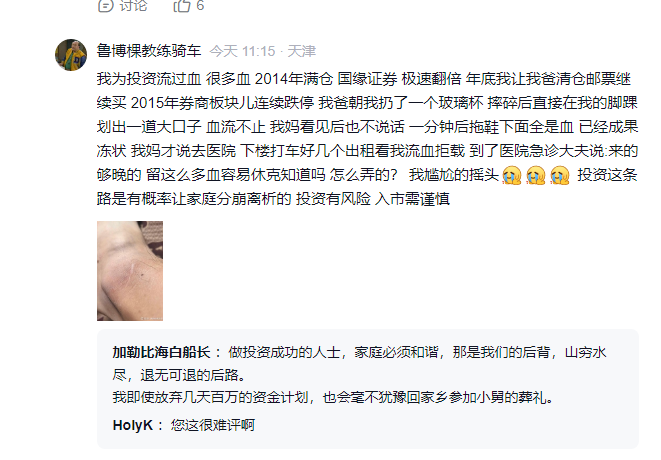The width and height of the screenshot is (661, 460).
Task: Click the middle crying emoji
Action: 536,175
